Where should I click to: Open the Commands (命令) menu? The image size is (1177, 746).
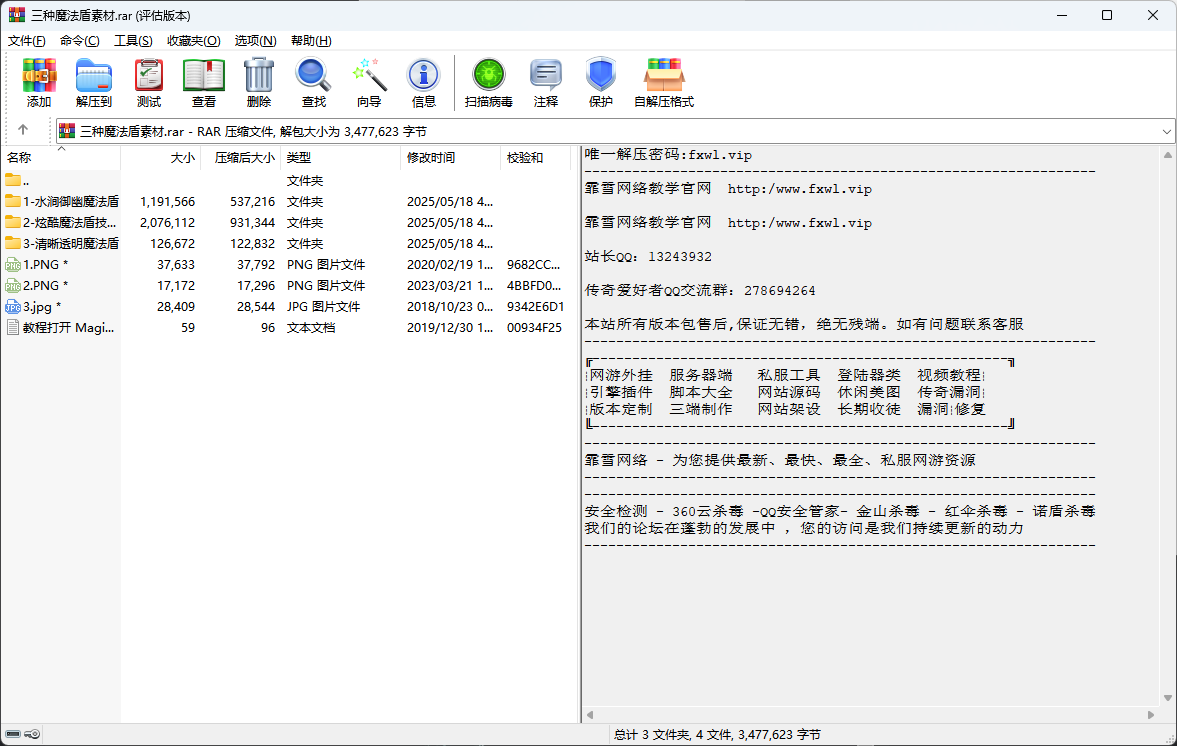click(80, 41)
